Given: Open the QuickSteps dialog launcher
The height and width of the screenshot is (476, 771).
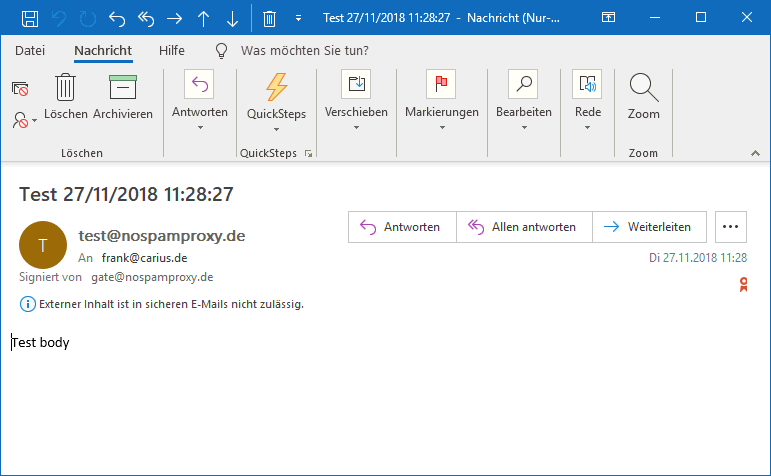Looking at the screenshot, I should 308,153.
